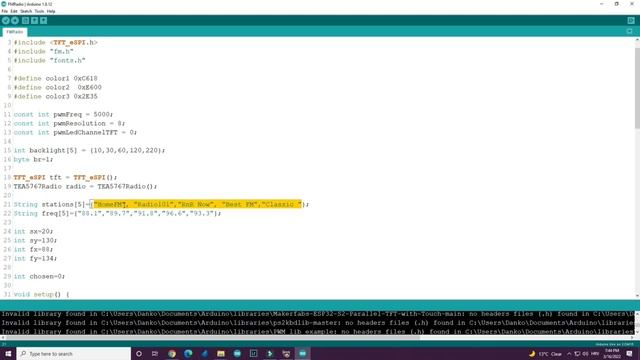Screen dimensions: 640x360
Task: Open the weather widget showing Clear
Action: 546,353
